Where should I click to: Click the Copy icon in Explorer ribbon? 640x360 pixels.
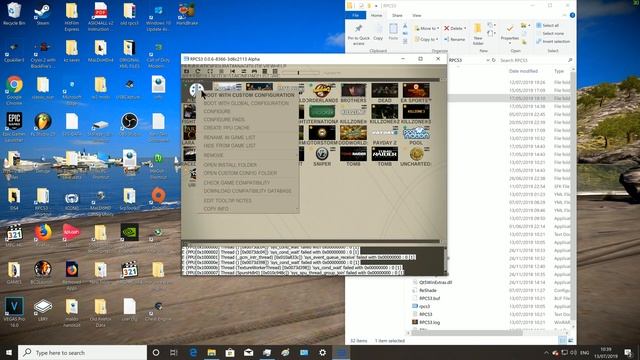[x=378, y=32]
